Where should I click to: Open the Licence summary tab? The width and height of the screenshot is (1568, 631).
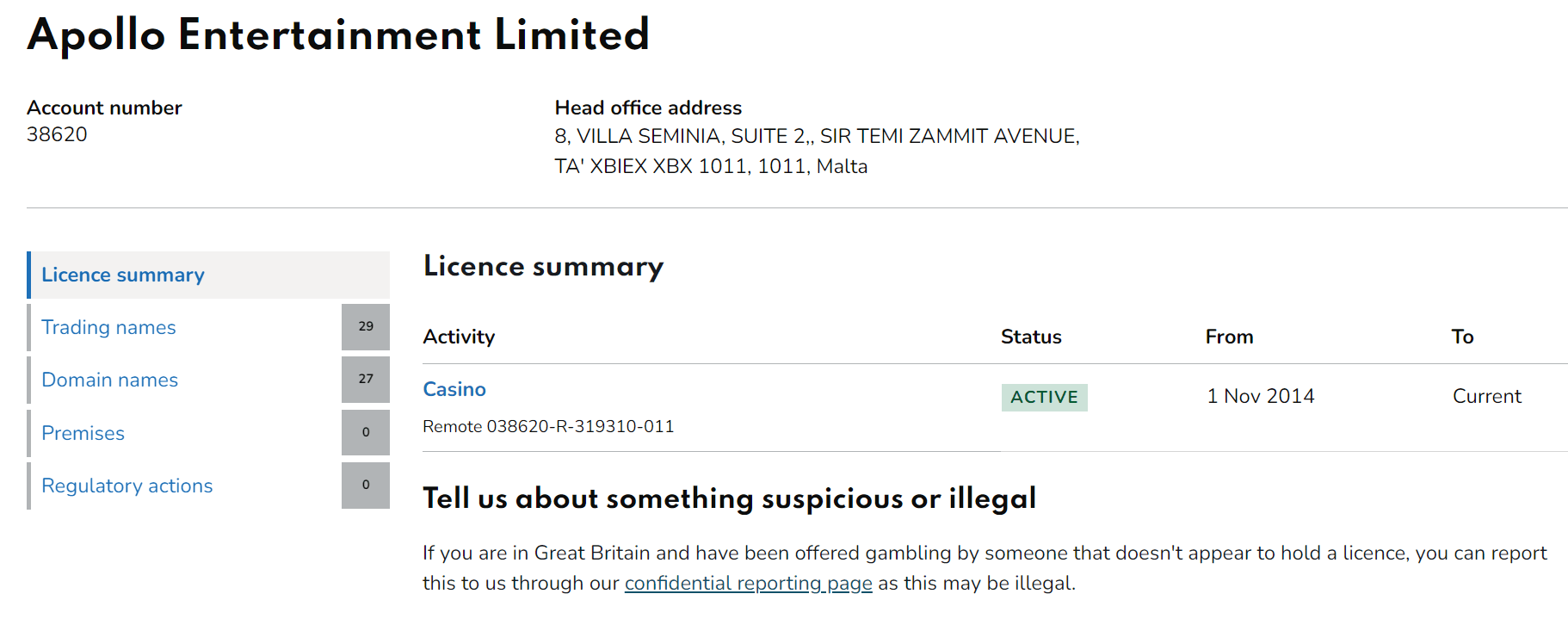pyautogui.click(x=123, y=275)
